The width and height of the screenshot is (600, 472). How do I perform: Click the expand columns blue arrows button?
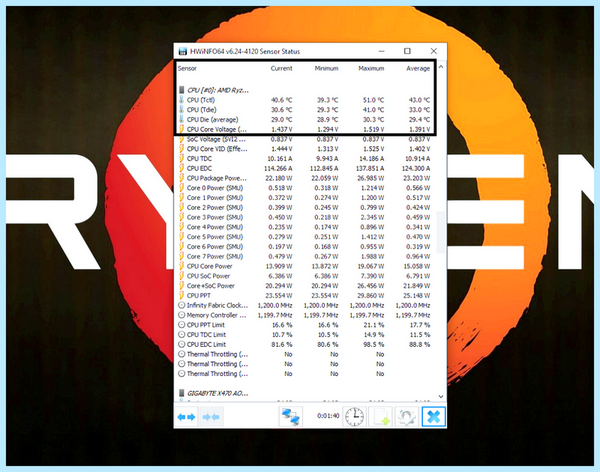(x=186, y=417)
